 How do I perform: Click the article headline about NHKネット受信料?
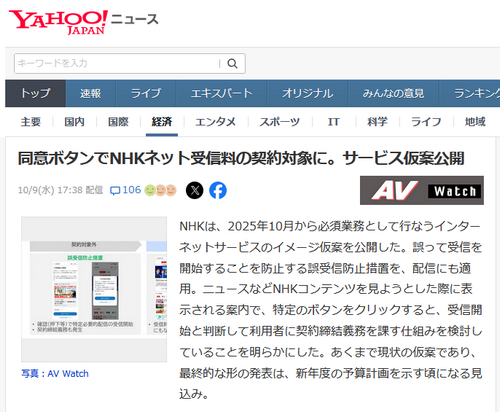[x=241, y=158]
